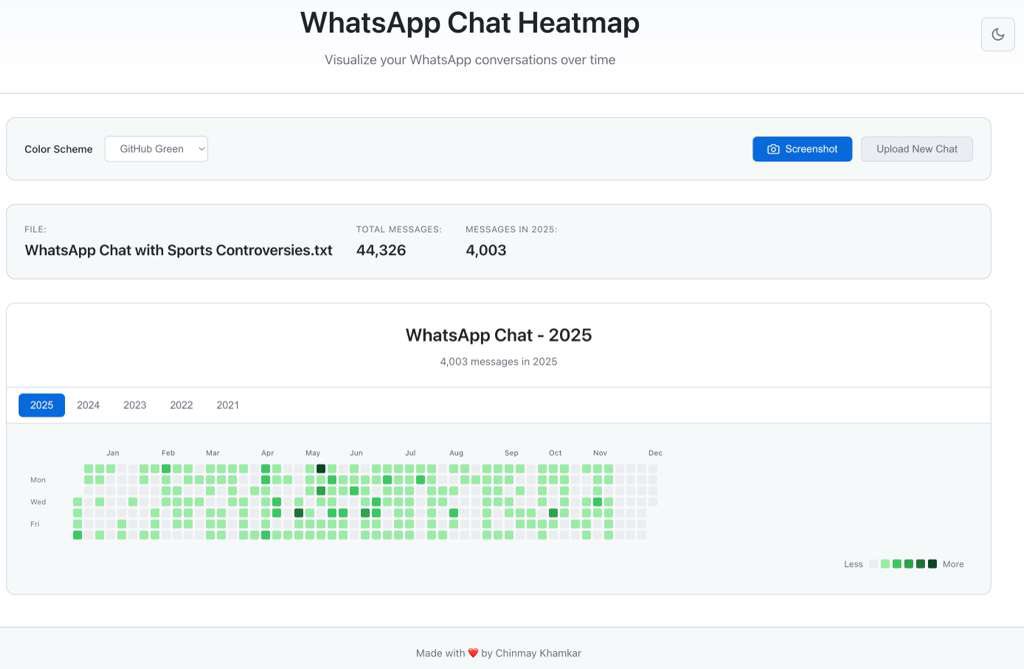
Task: Open the Color Scheme dropdown
Action: (x=156, y=149)
